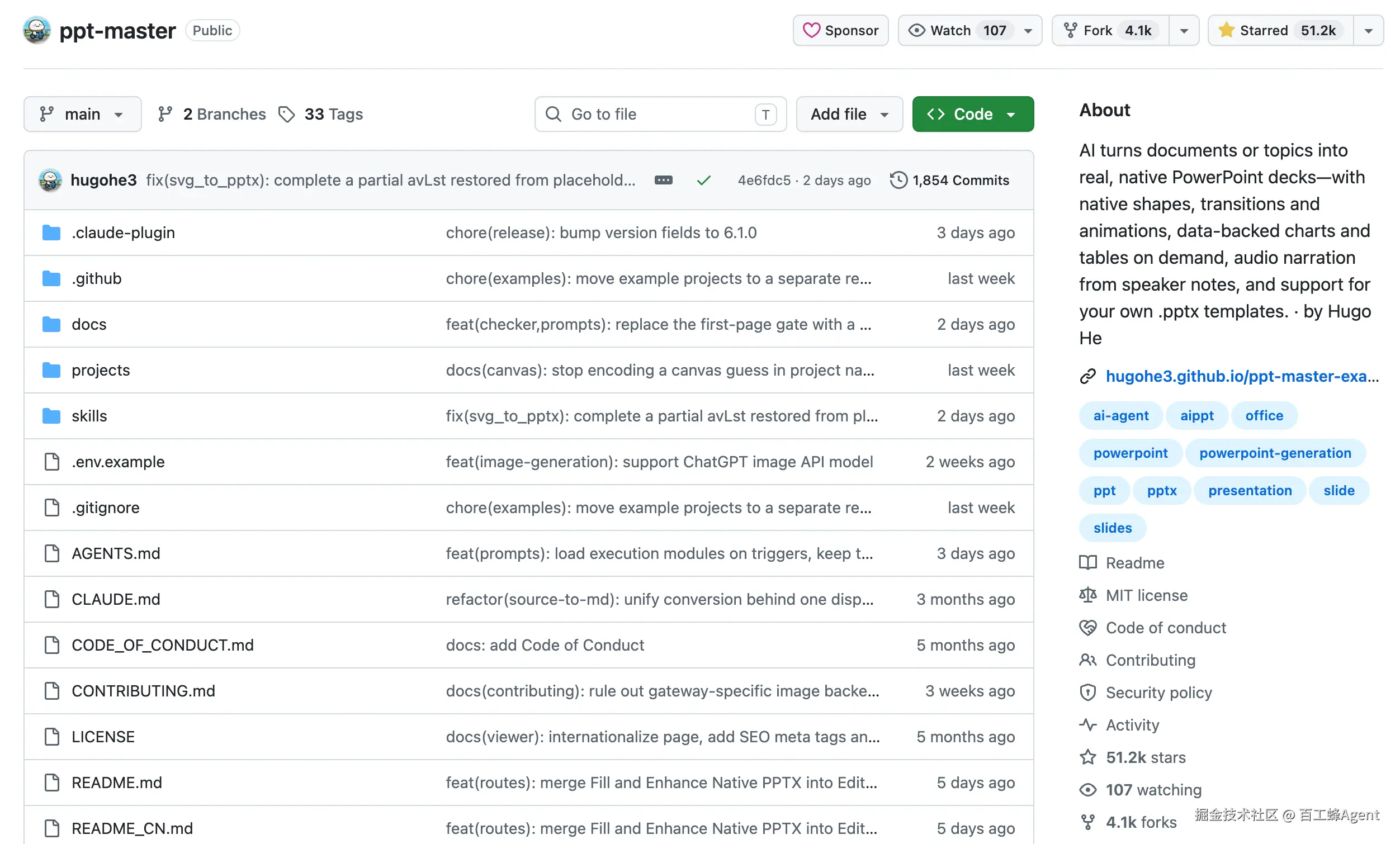Open the green Code dropdown

(973, 114)
